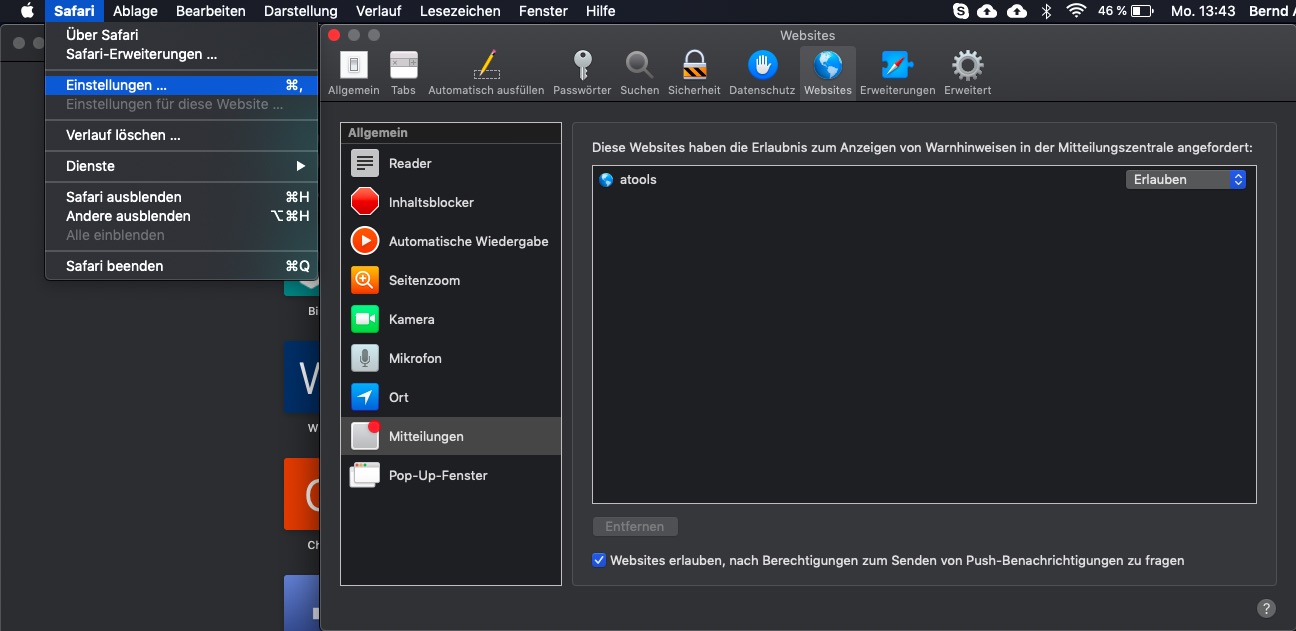Select Mikrofon in the sidebar

(451, 358)
